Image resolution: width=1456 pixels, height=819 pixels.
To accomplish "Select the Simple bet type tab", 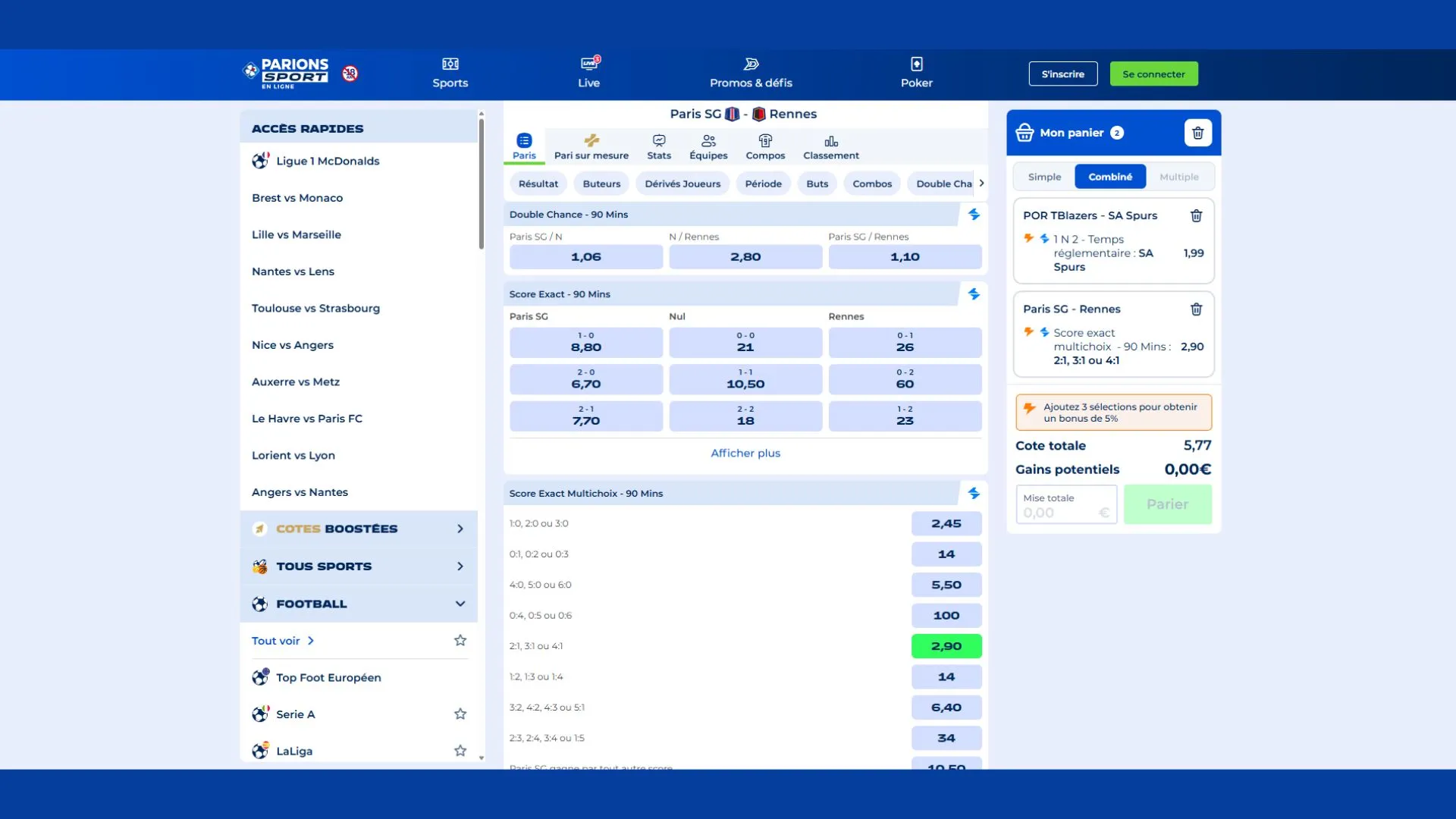I will tap(1044, 177).
